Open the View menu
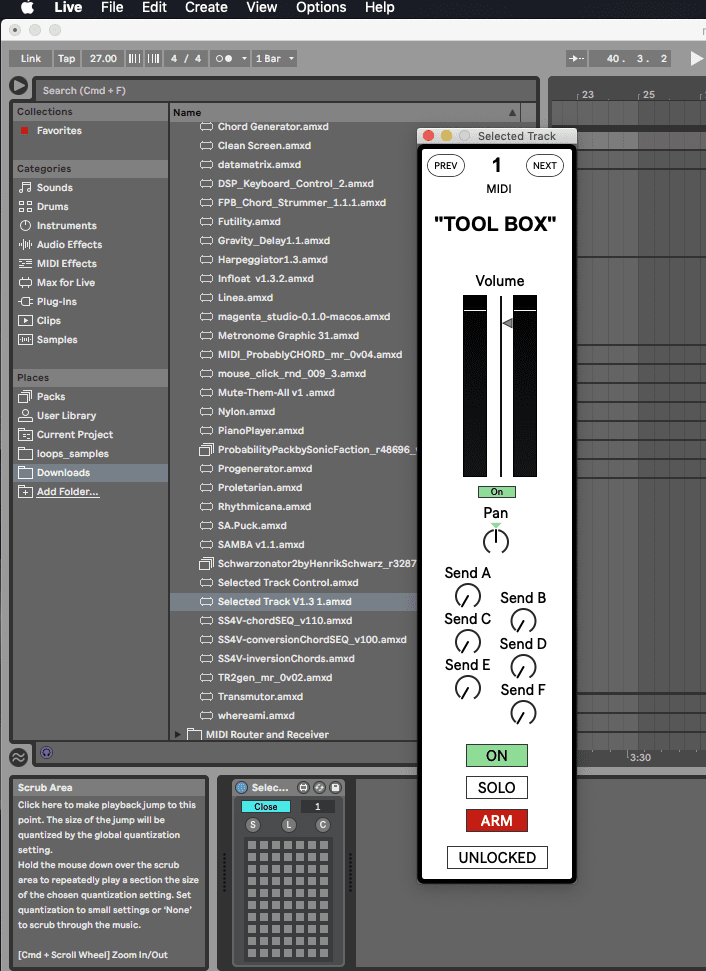The image size is (706, 971). point(262,7)
